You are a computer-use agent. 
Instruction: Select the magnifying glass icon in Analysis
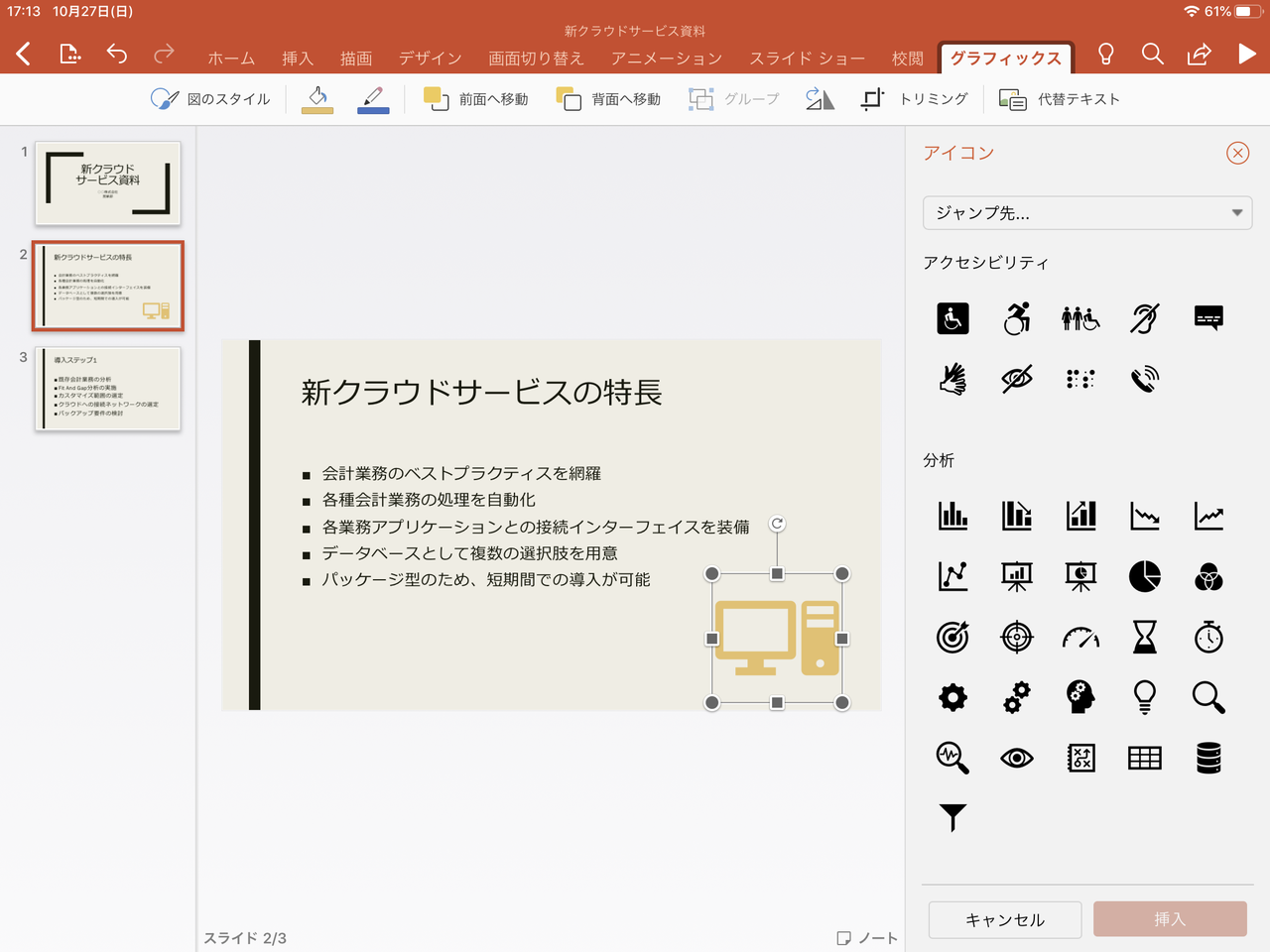(1208, 697)
